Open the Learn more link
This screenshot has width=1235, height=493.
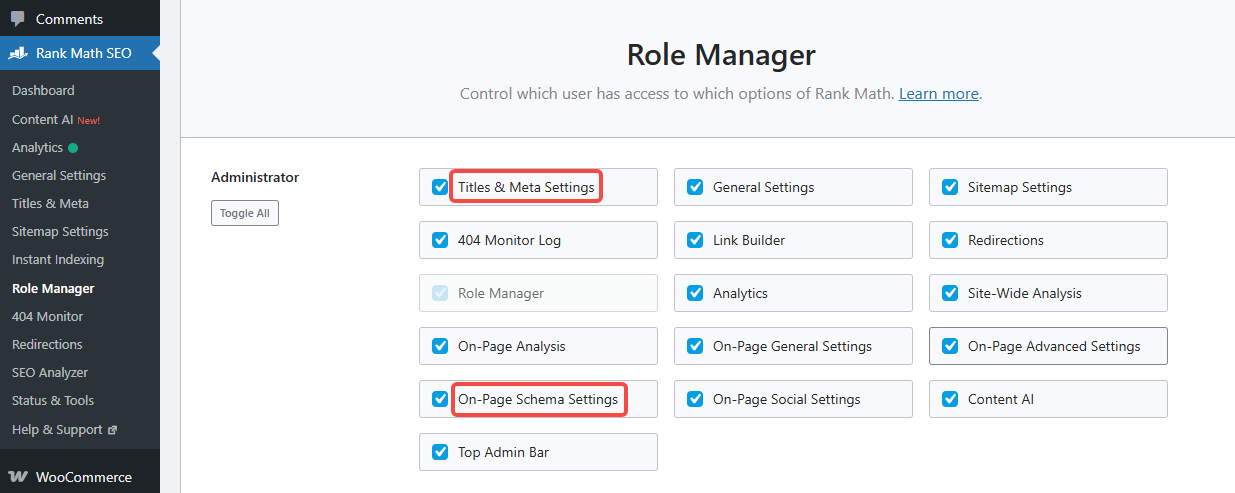click(938, 94)
